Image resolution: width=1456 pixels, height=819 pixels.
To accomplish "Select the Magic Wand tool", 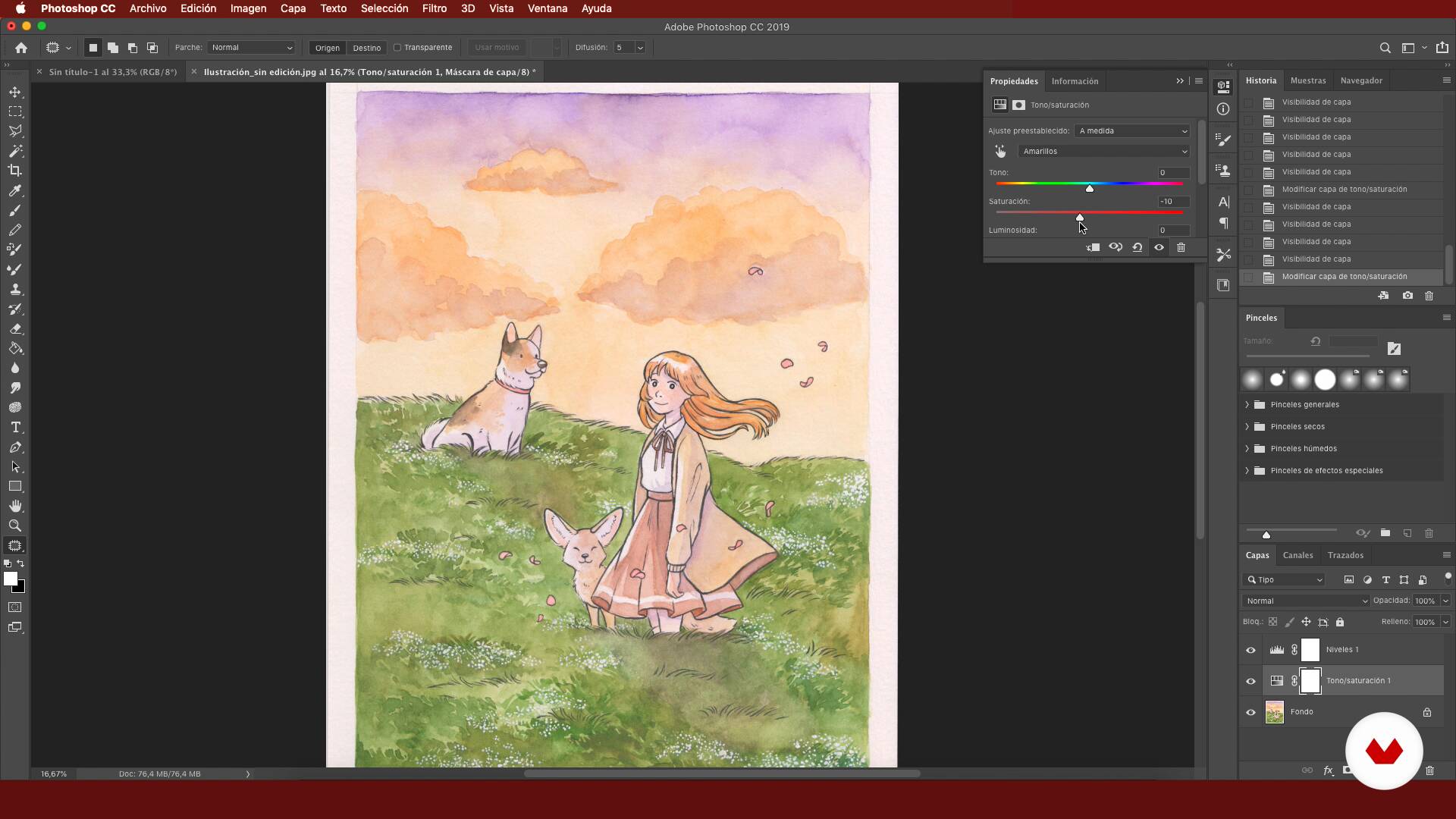I will point(15,151).
